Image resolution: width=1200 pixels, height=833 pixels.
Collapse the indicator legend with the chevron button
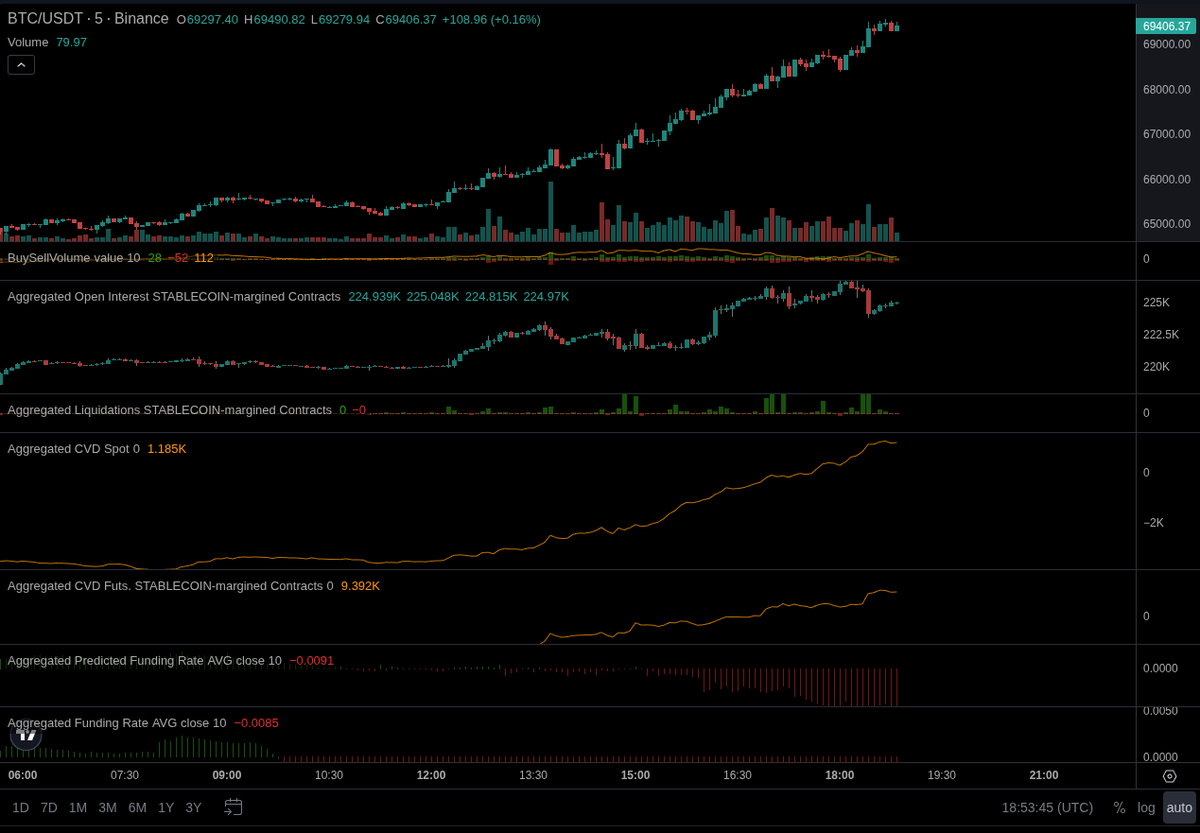click(21, 65)
